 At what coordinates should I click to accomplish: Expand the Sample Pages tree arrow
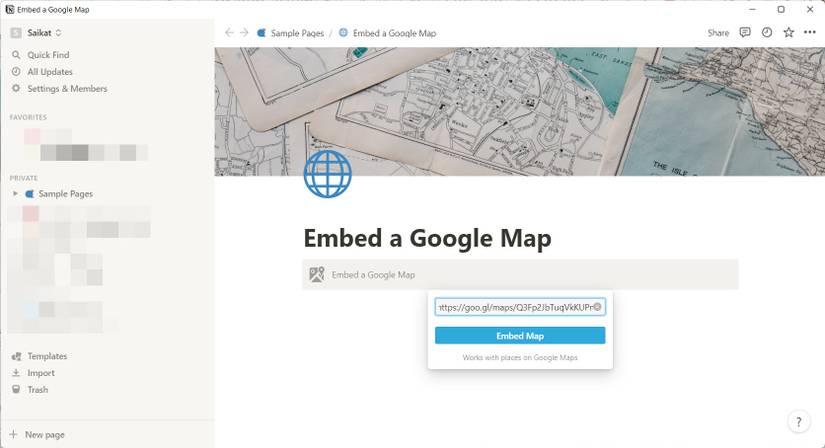[15, 194]
